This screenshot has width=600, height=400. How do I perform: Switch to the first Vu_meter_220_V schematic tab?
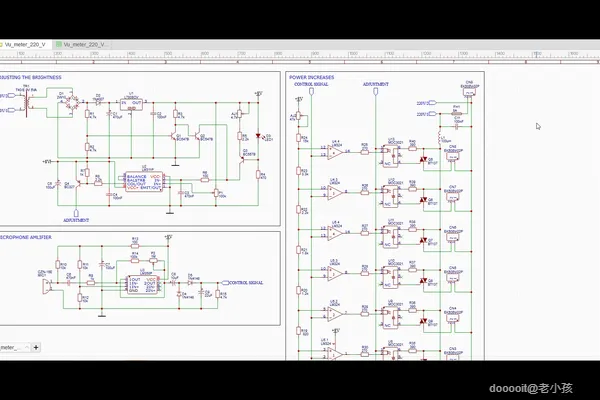pos(25,45)
